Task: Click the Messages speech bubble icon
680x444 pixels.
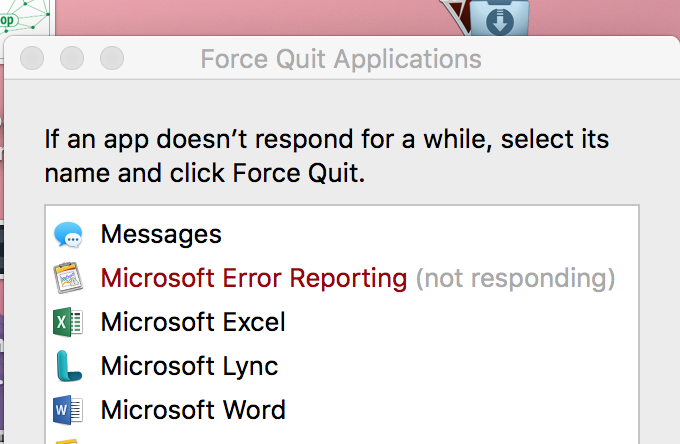Action: pos(68,235)
